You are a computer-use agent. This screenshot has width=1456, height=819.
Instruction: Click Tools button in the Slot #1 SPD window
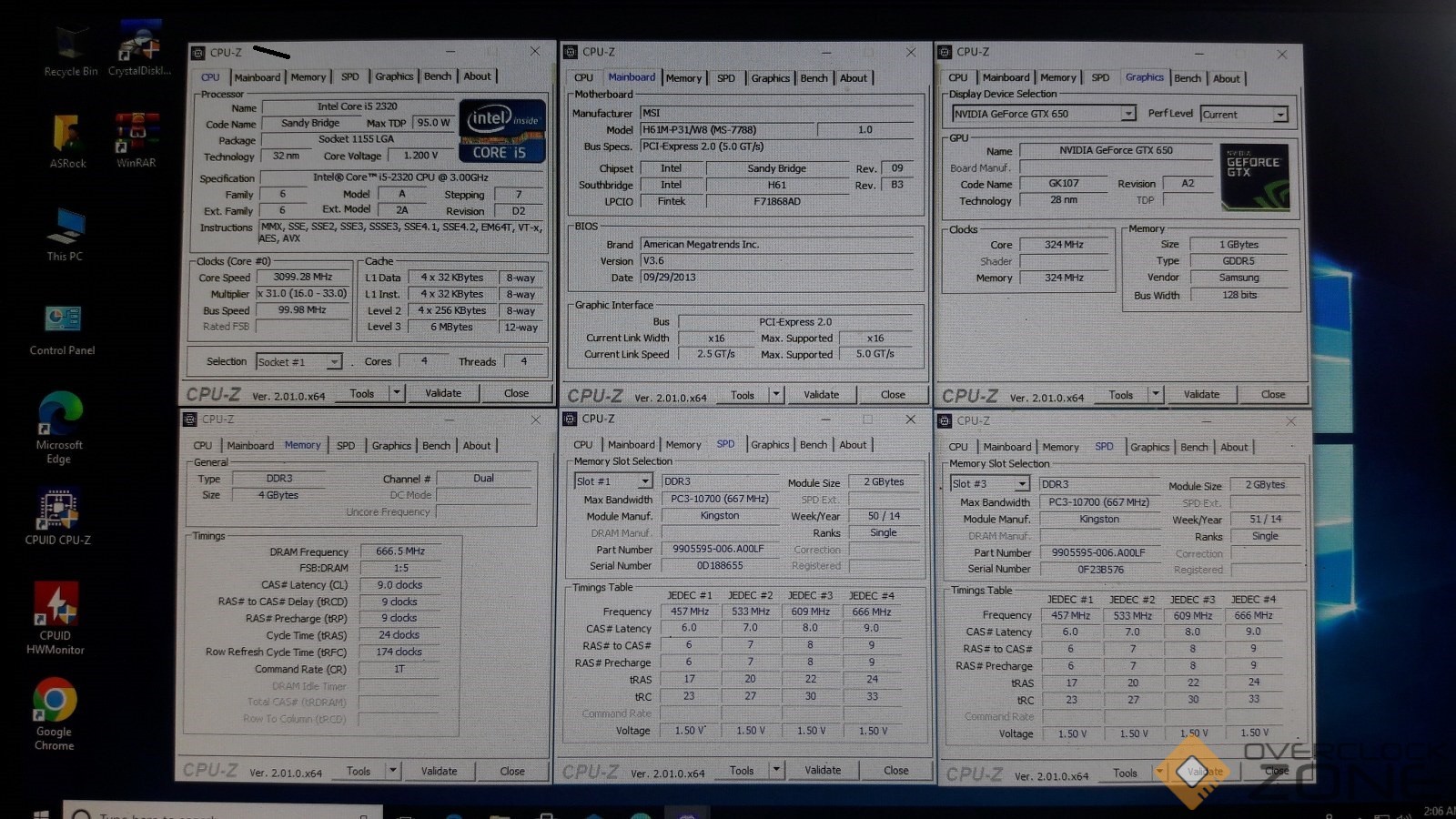click(x=742, y=770)
